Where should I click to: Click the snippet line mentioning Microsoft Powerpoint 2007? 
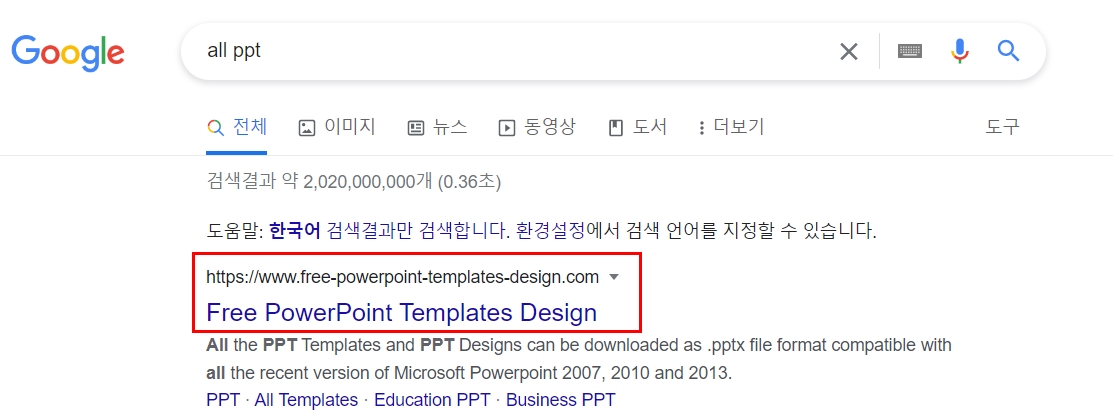click(468, 373)
